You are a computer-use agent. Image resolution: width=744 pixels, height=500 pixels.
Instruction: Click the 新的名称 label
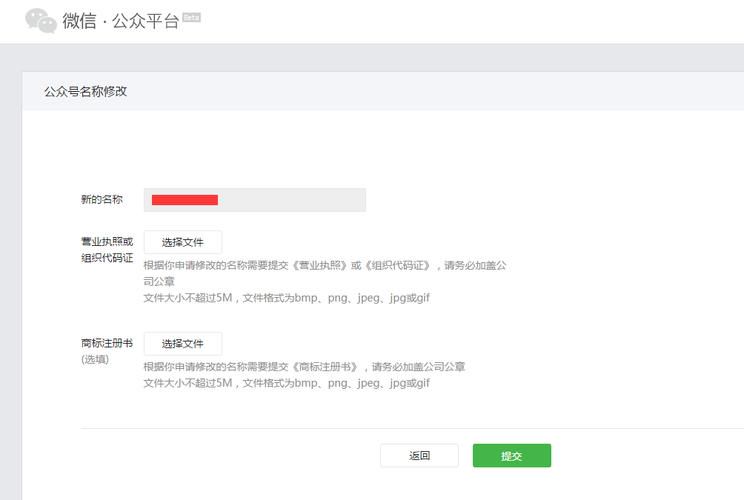(102, 199)
